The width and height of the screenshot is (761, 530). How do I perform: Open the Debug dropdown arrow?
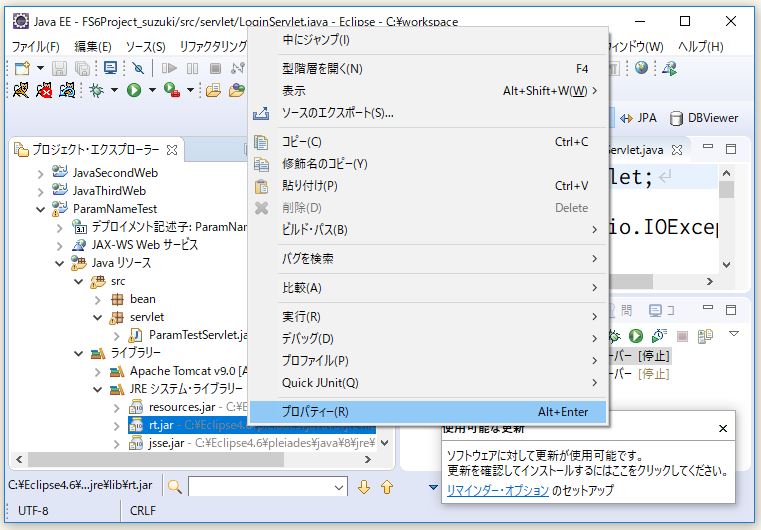(x=114, y=90)
